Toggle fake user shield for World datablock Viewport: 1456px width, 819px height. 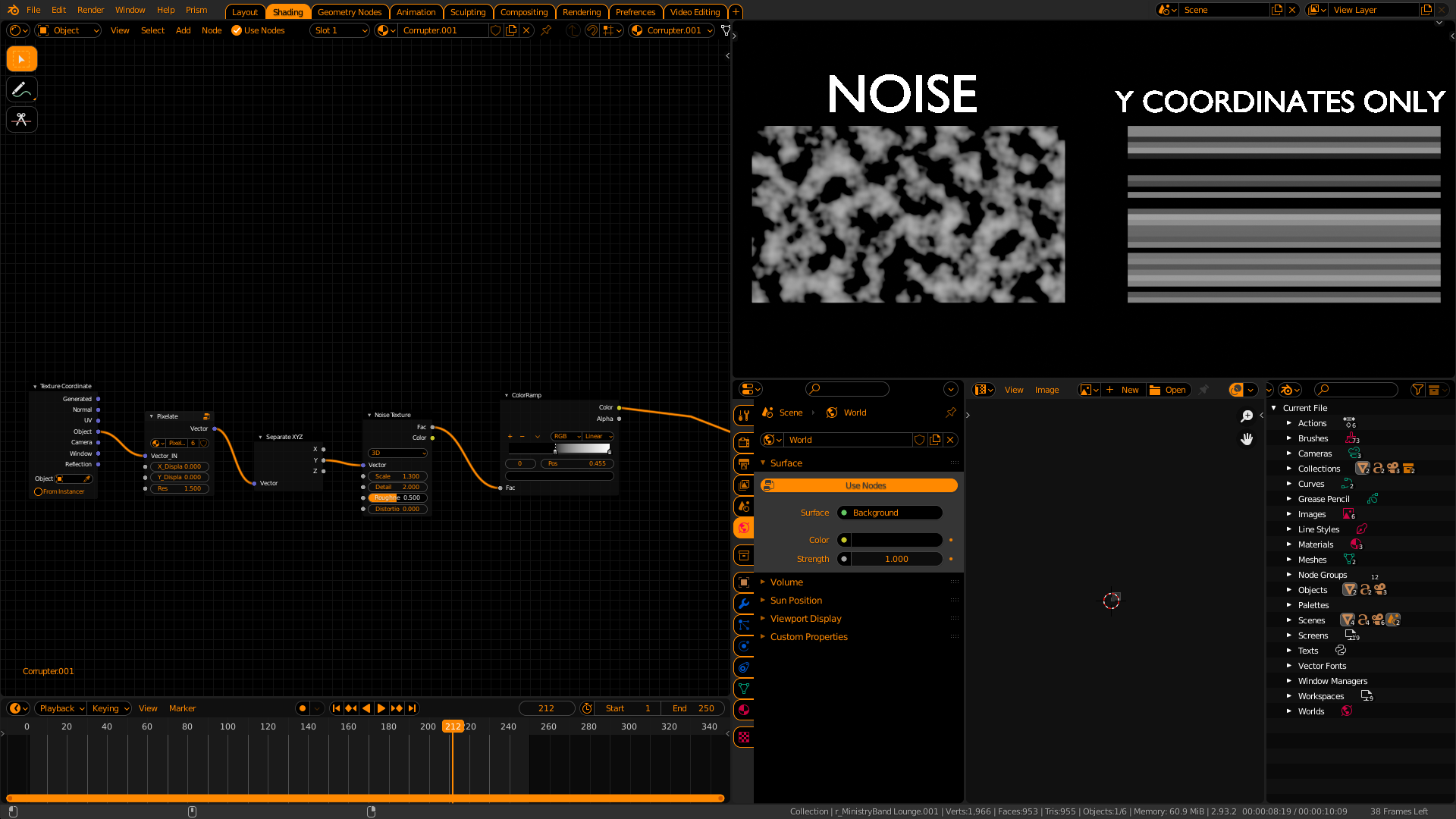(920, 440)
